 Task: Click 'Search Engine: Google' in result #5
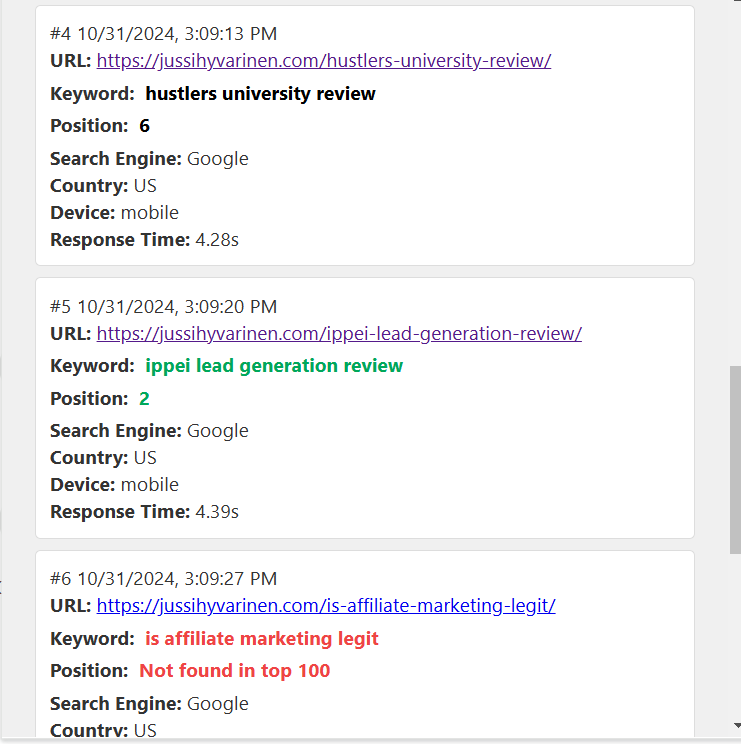(149, 431)
